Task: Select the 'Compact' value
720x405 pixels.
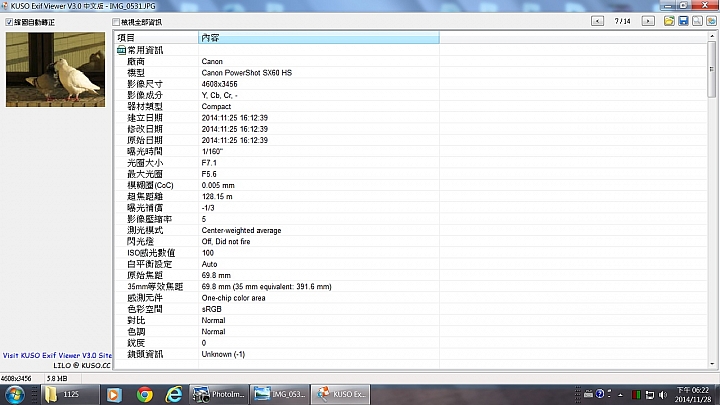Action: [x=216, y=107]
